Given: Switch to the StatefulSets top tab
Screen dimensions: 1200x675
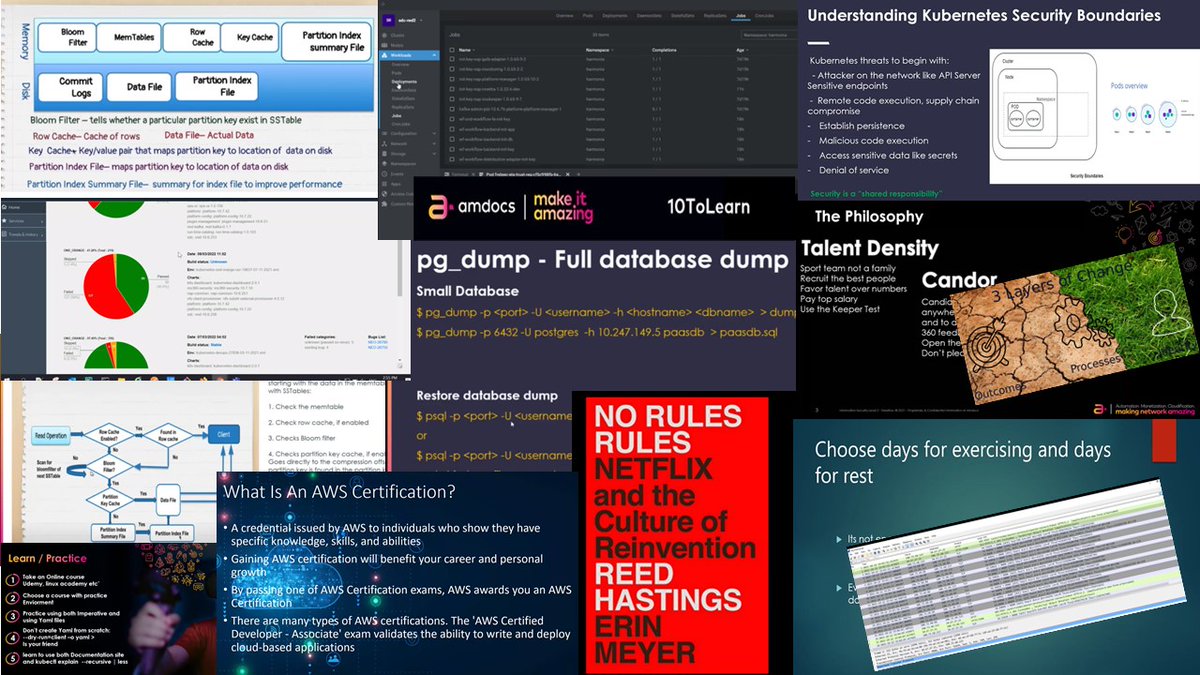Looking at the screenshot, I should click(683, 16).
